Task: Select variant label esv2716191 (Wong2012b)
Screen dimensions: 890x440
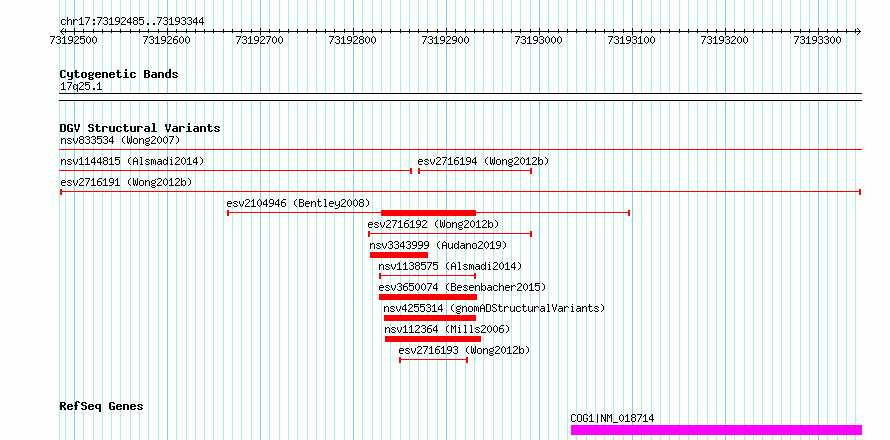Action: click(x=126, y=182)
